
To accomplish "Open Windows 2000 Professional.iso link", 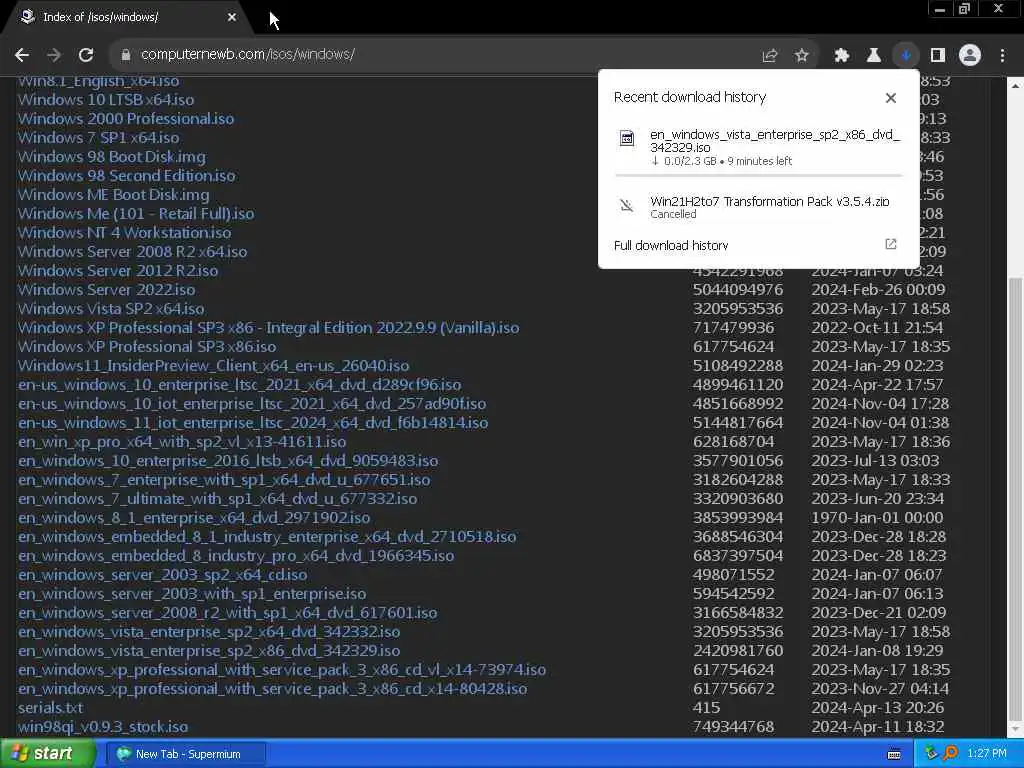I will (x=126, y=119).
